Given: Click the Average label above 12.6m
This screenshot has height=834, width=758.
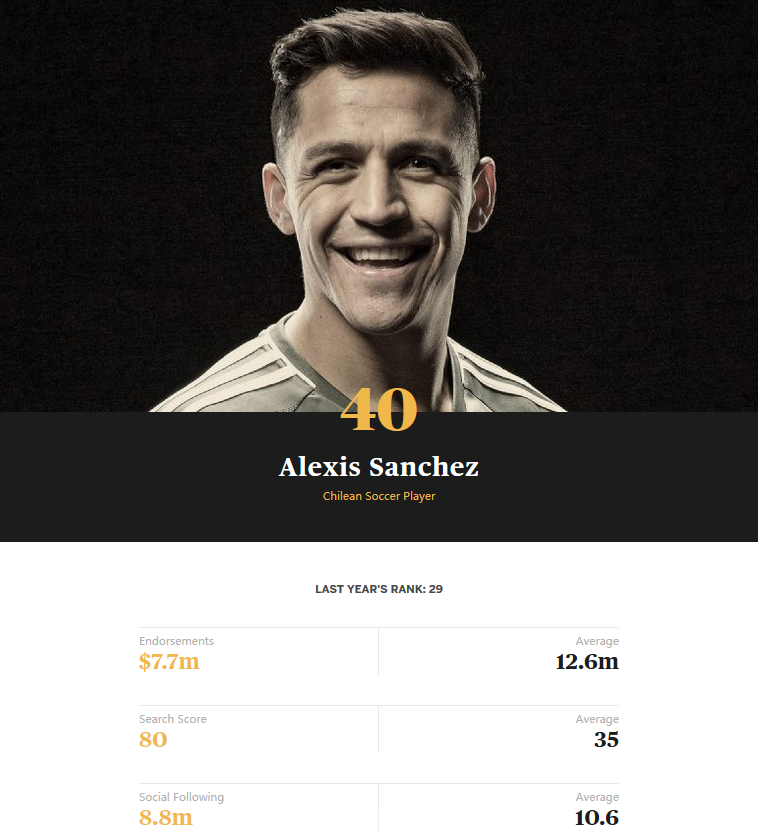Looking at the screenshot, I should (x=597, y=641).
